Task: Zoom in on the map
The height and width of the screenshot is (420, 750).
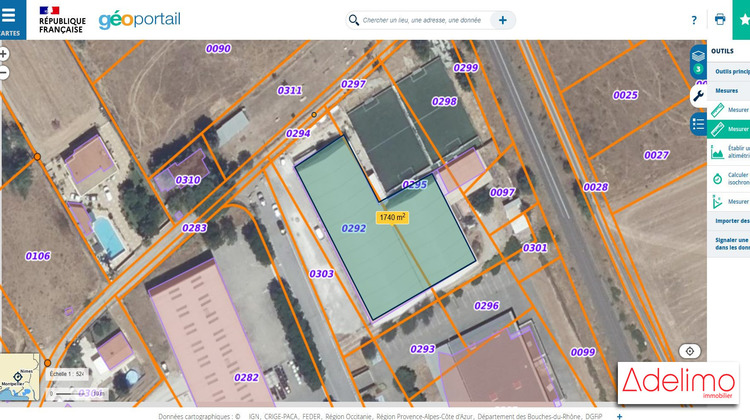Action: (4, 54)
